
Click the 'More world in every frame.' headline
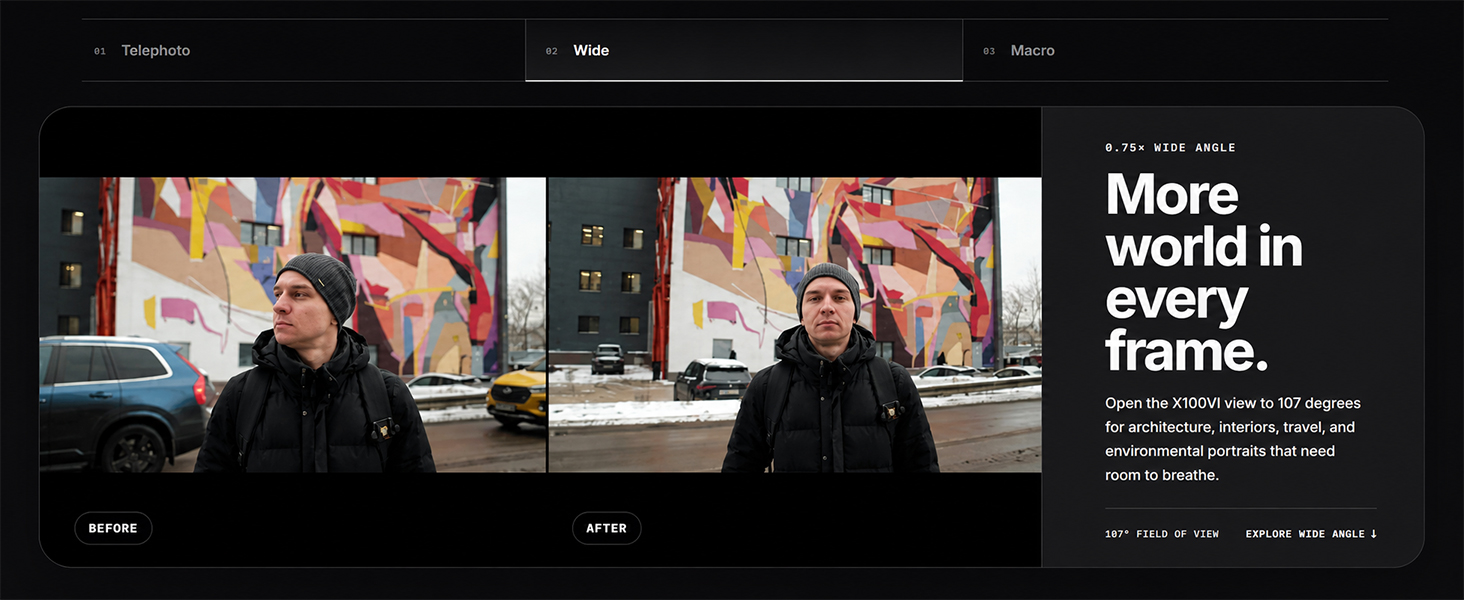[x=1204, y=272]
